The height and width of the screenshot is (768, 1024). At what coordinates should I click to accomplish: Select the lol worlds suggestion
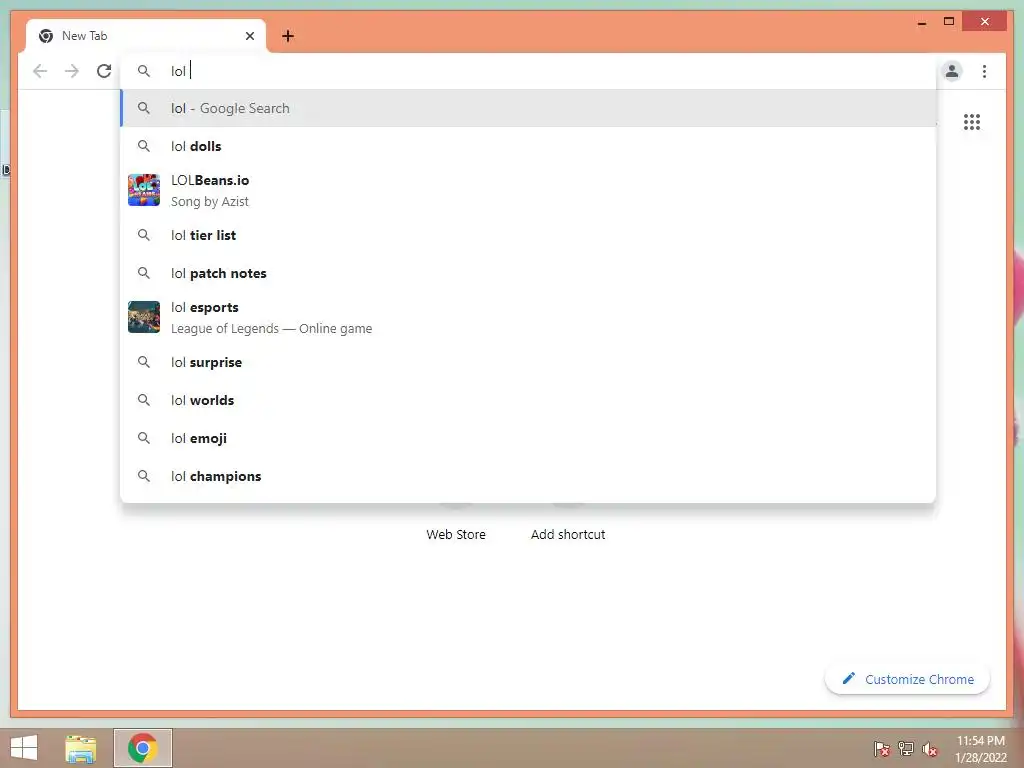pos(528,400)
